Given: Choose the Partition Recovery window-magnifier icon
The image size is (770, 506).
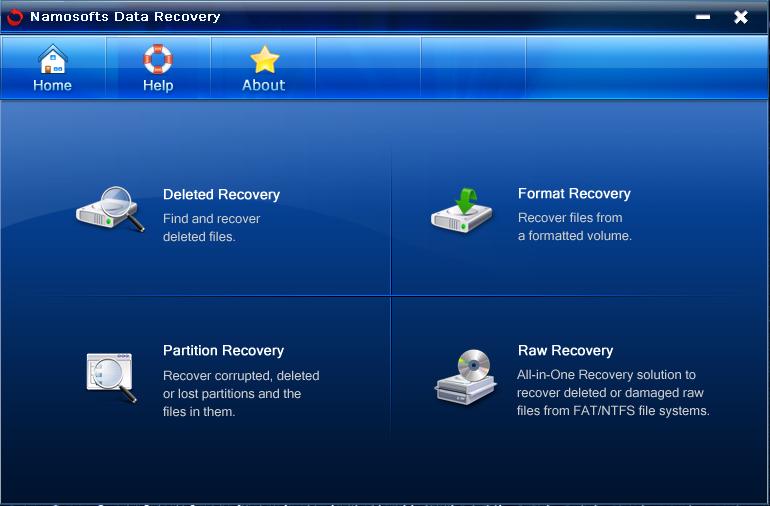Looking at the screenshot, I should [111, 378].
